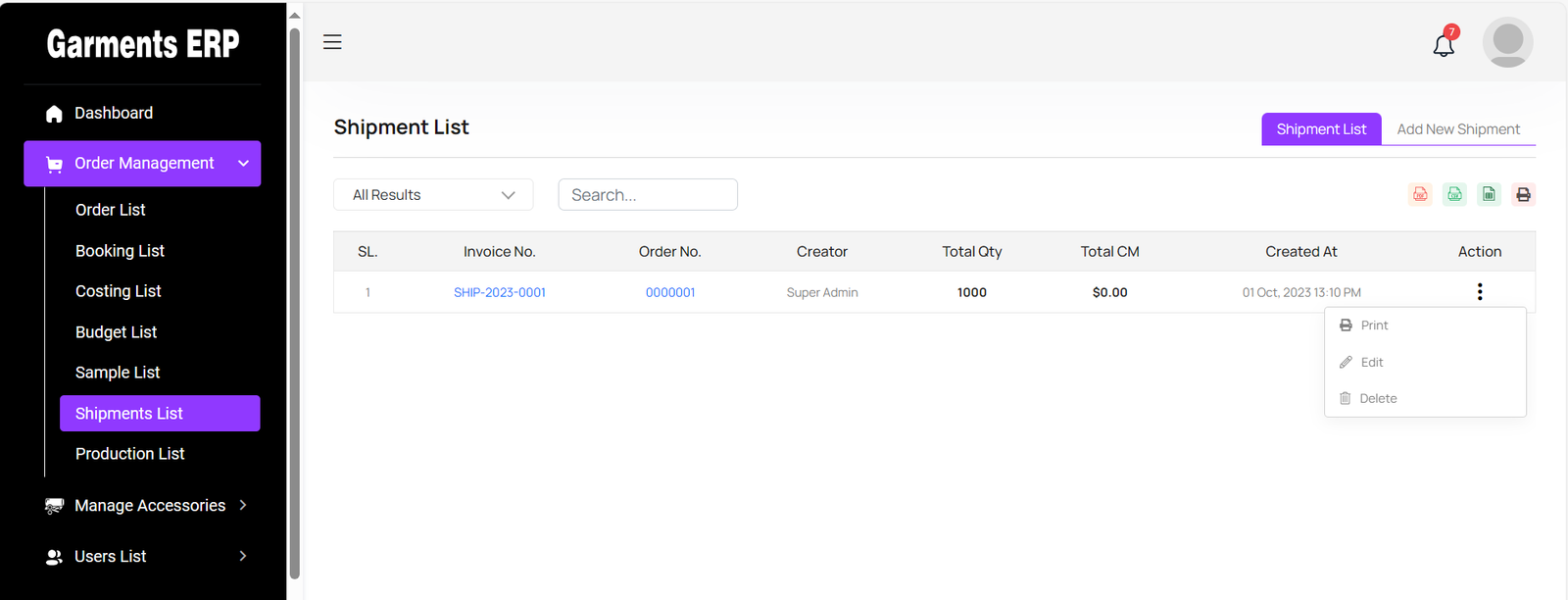The width and height of the screenshot is (1568, 600).
Task: Export shipment list to Excel spreadsheet
Action: coord(1489,194)
